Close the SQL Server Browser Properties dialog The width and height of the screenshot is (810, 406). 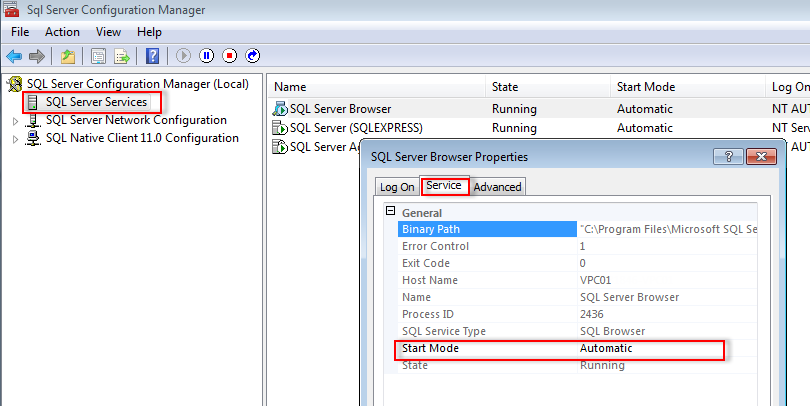pos(761,157)
